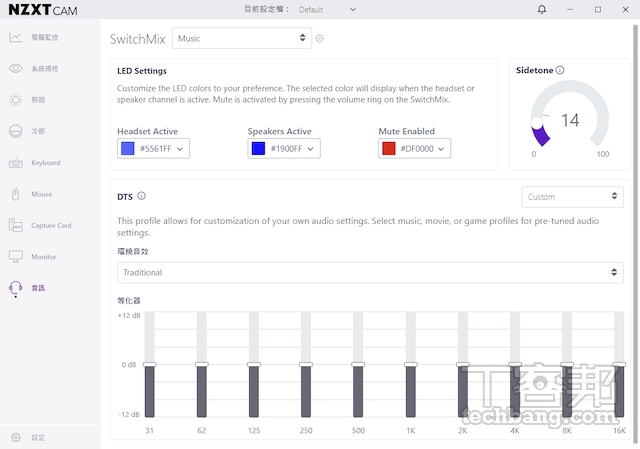Click the 16K equalizer slider handle

tap(619, 365)
